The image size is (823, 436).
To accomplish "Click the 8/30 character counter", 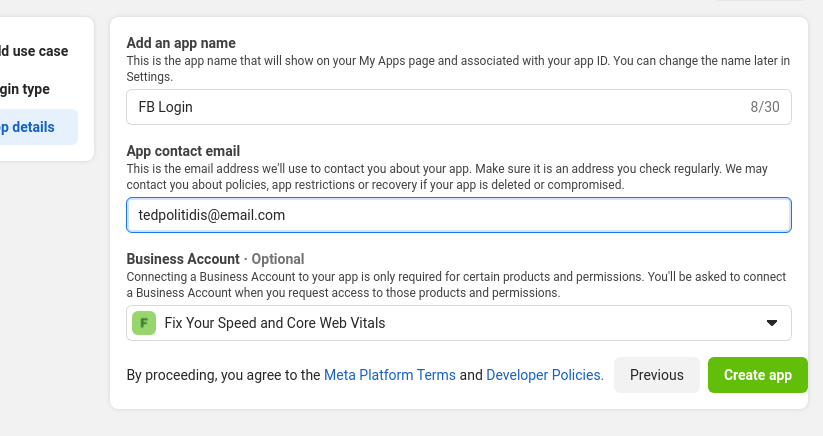I will click(x=765, y=107).
